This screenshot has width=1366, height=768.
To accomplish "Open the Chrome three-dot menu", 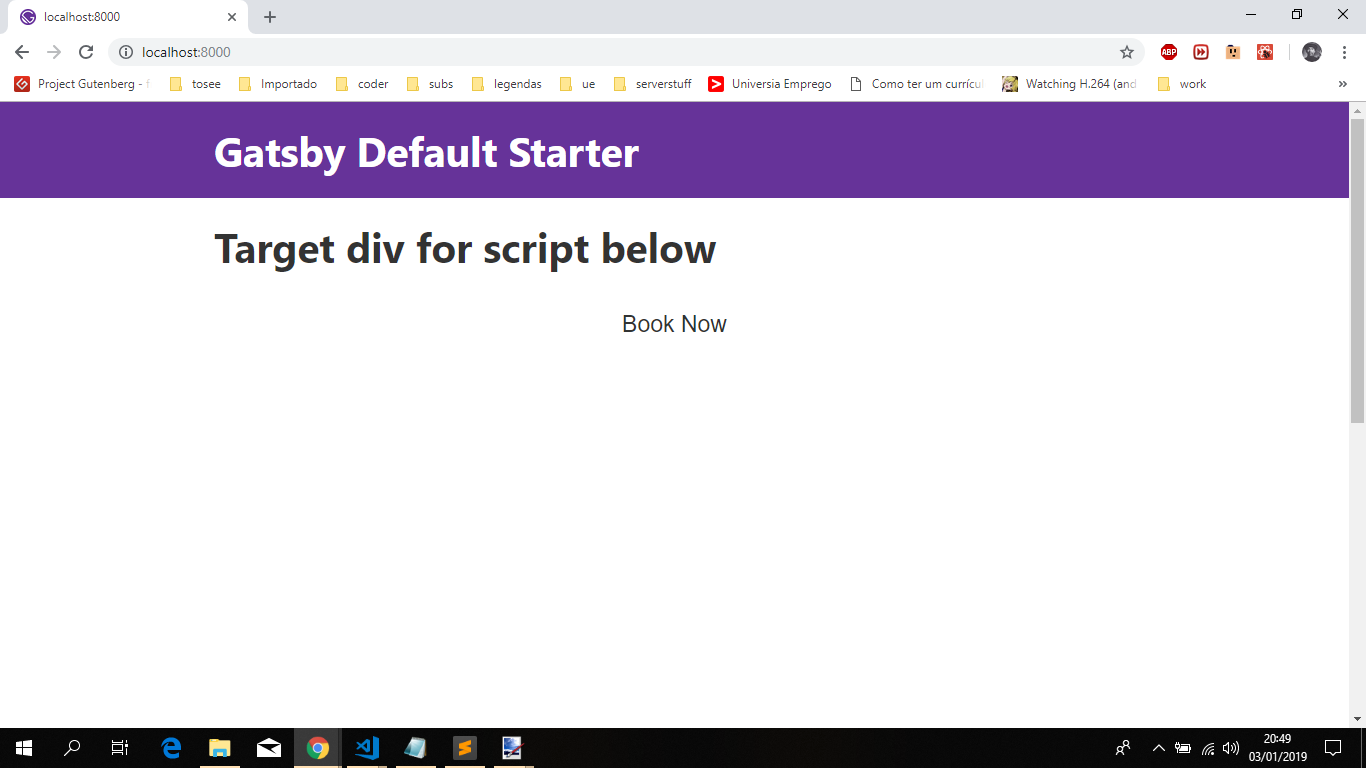I will point(1344,52).
